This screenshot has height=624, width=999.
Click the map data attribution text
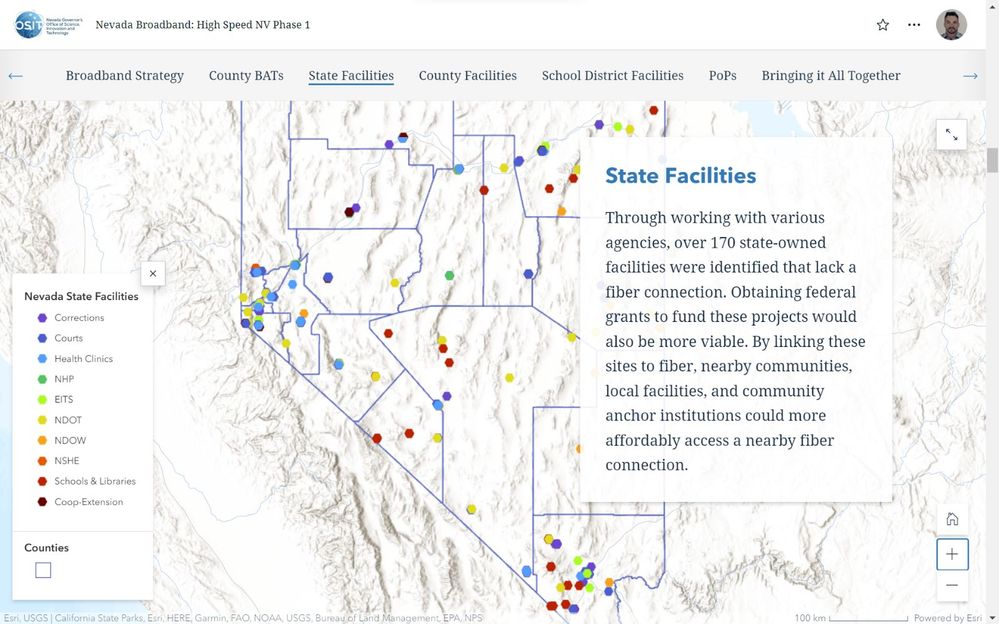pos(243,618)
